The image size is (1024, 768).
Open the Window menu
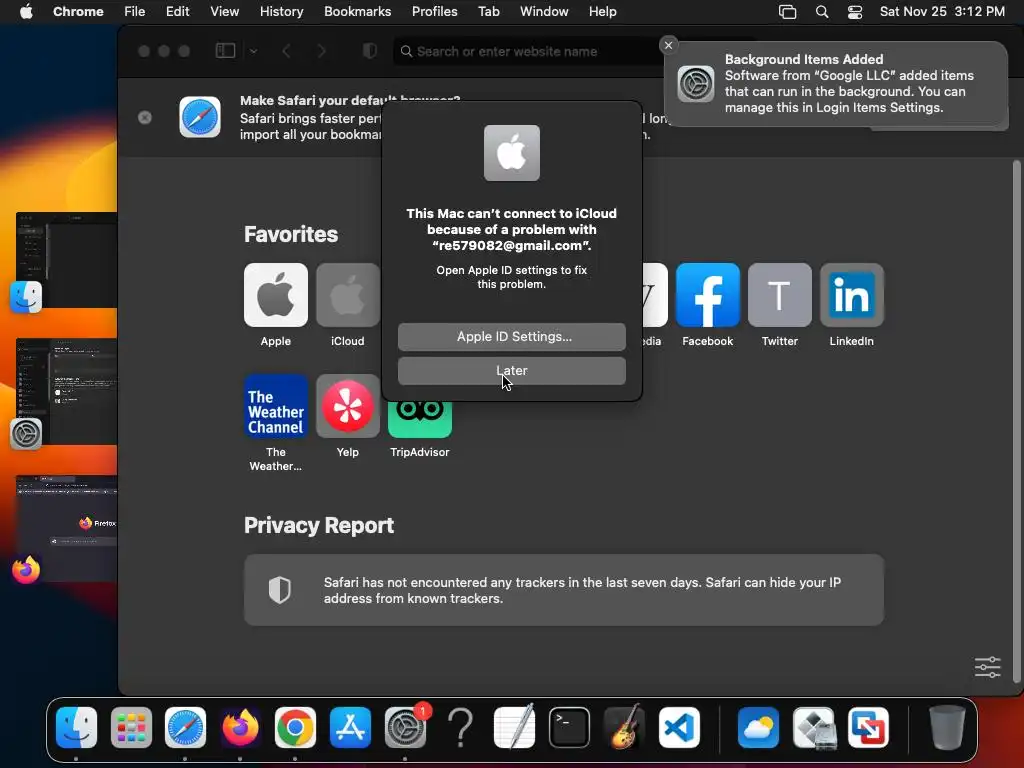point(544,12)
